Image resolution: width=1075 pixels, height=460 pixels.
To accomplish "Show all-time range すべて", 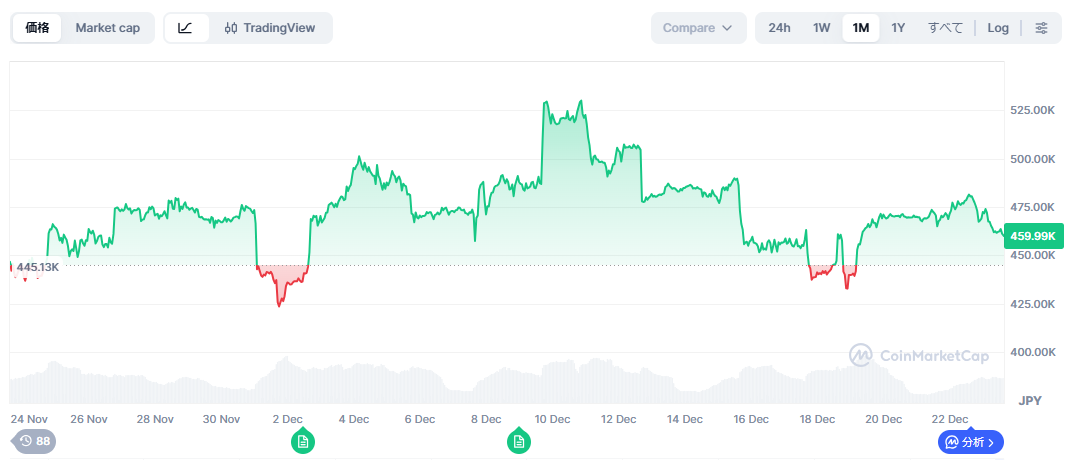I will coord(945,28).
